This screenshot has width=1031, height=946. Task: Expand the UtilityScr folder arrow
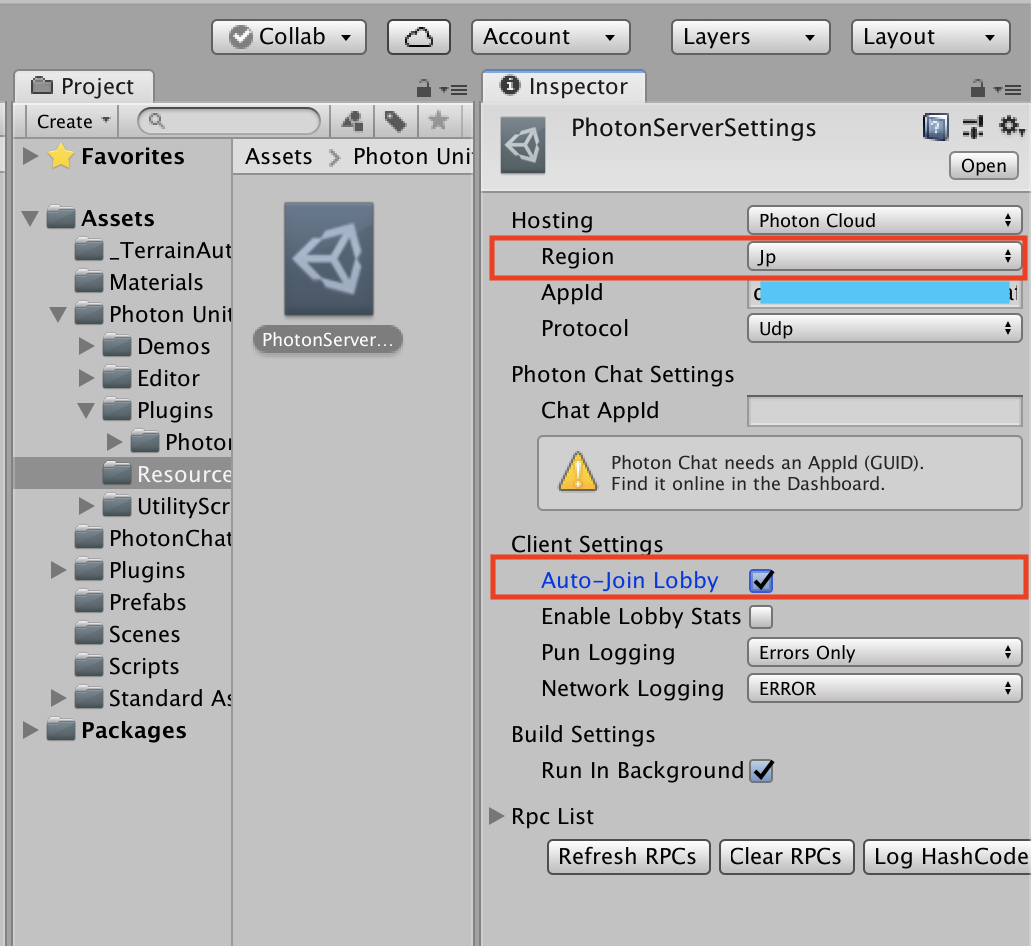[x=86, y=506]
